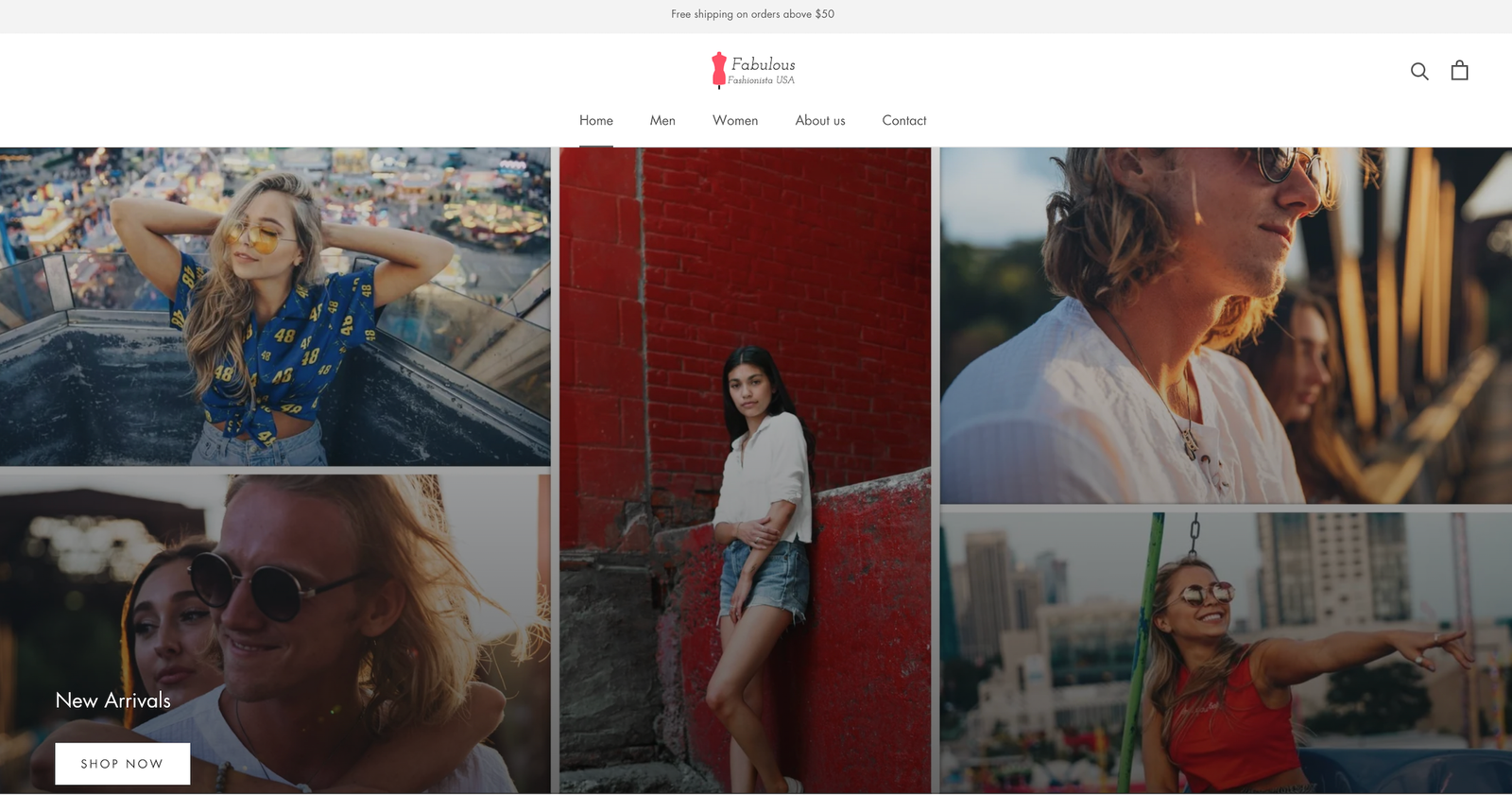Click the SHOP NOW button
1512x795 pixels.
[122, 764]
